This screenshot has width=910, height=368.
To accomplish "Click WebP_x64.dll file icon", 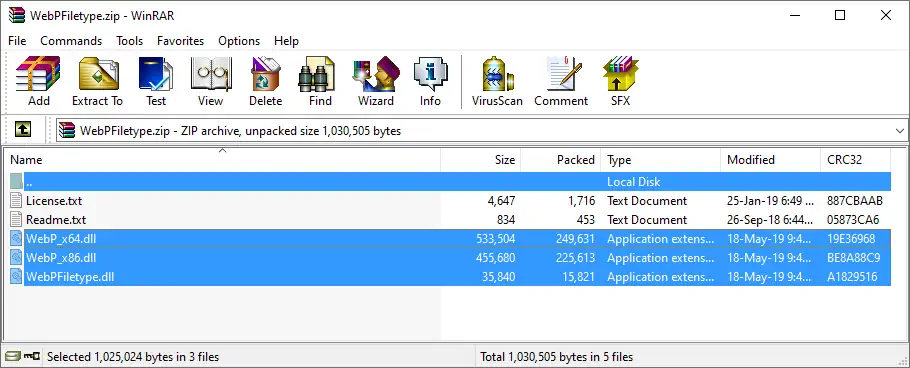I will 16,239.
